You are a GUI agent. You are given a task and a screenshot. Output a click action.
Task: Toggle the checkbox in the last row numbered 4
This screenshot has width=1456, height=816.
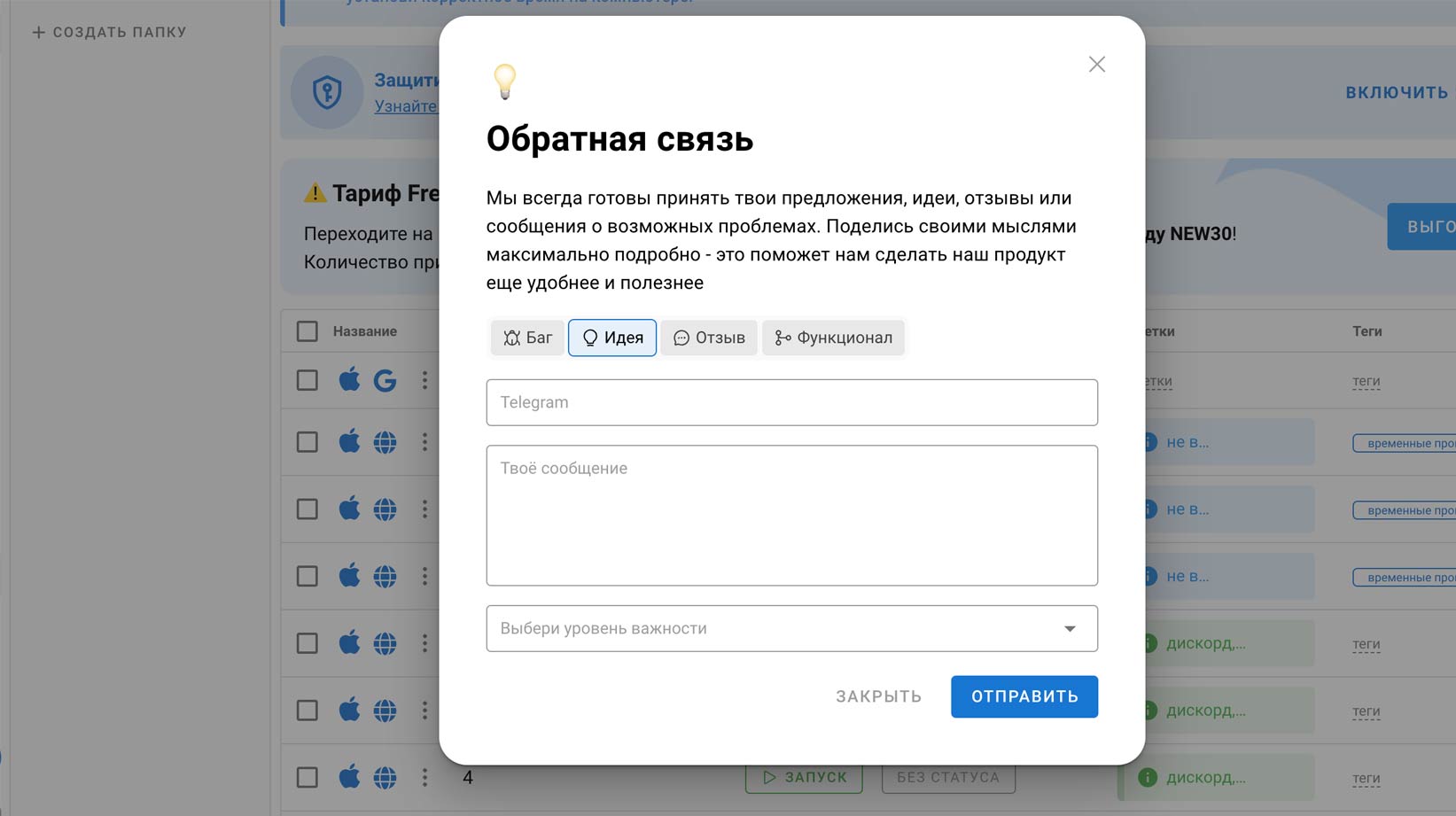[x=307, y=778]
